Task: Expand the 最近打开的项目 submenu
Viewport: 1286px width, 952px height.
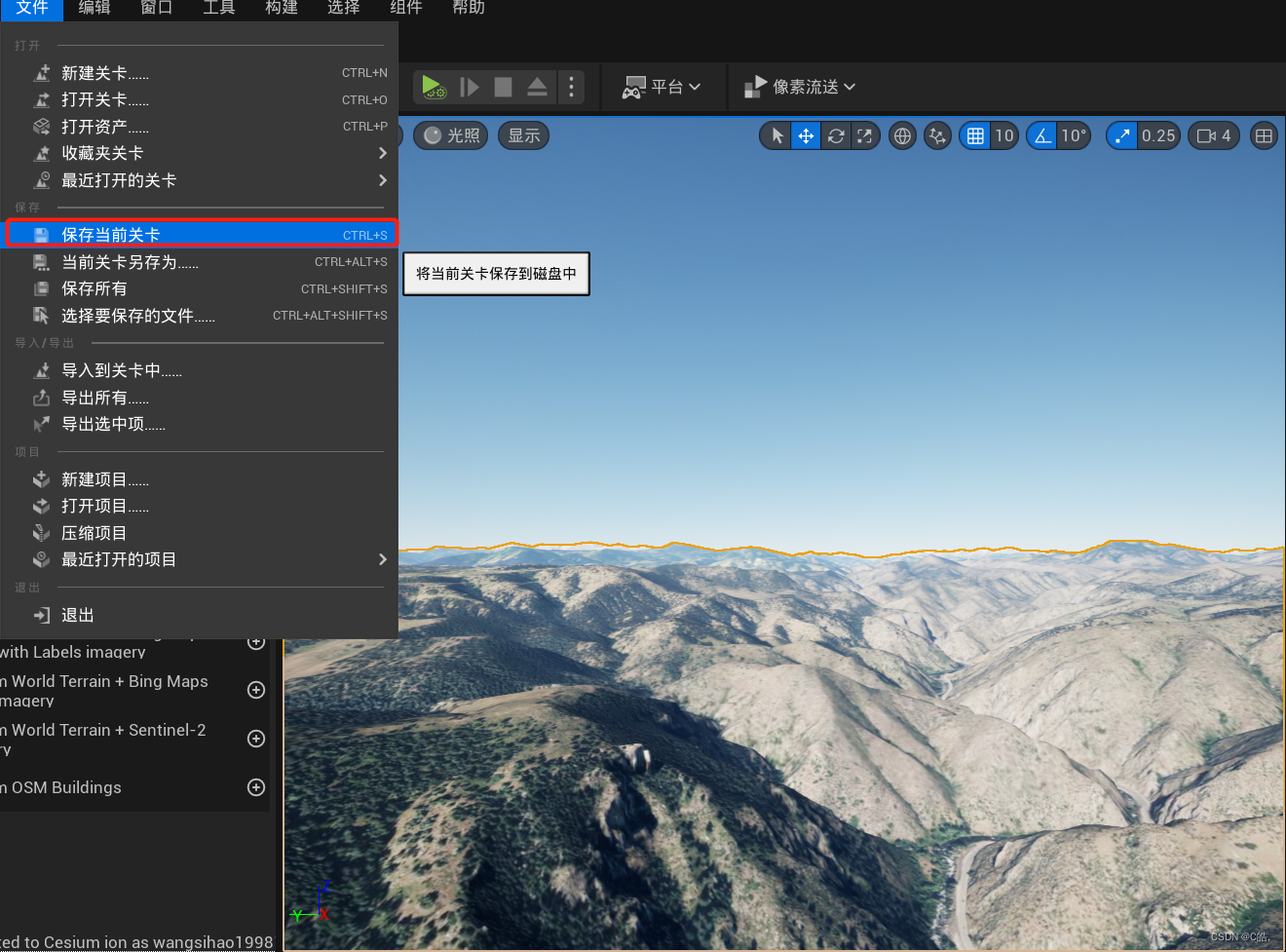Action: (199, 559)
